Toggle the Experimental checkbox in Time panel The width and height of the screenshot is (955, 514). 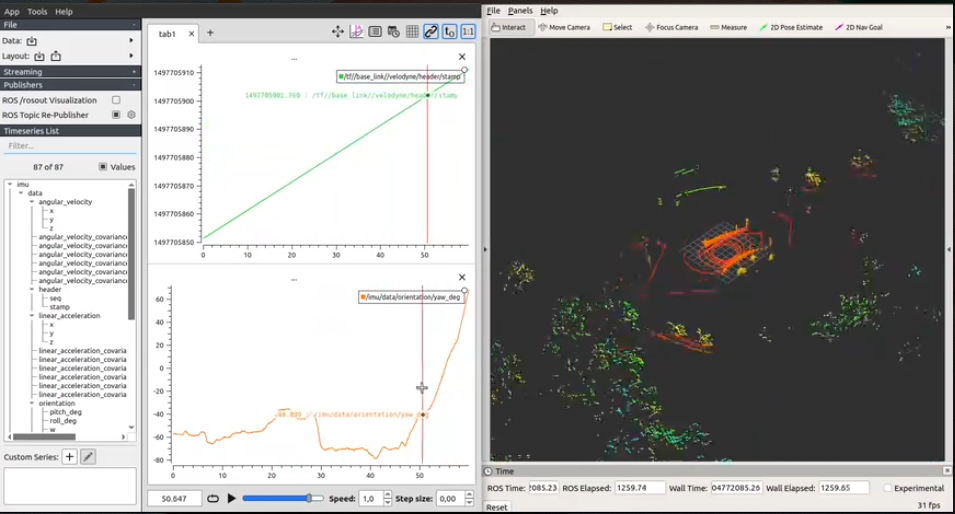point(888,488)
